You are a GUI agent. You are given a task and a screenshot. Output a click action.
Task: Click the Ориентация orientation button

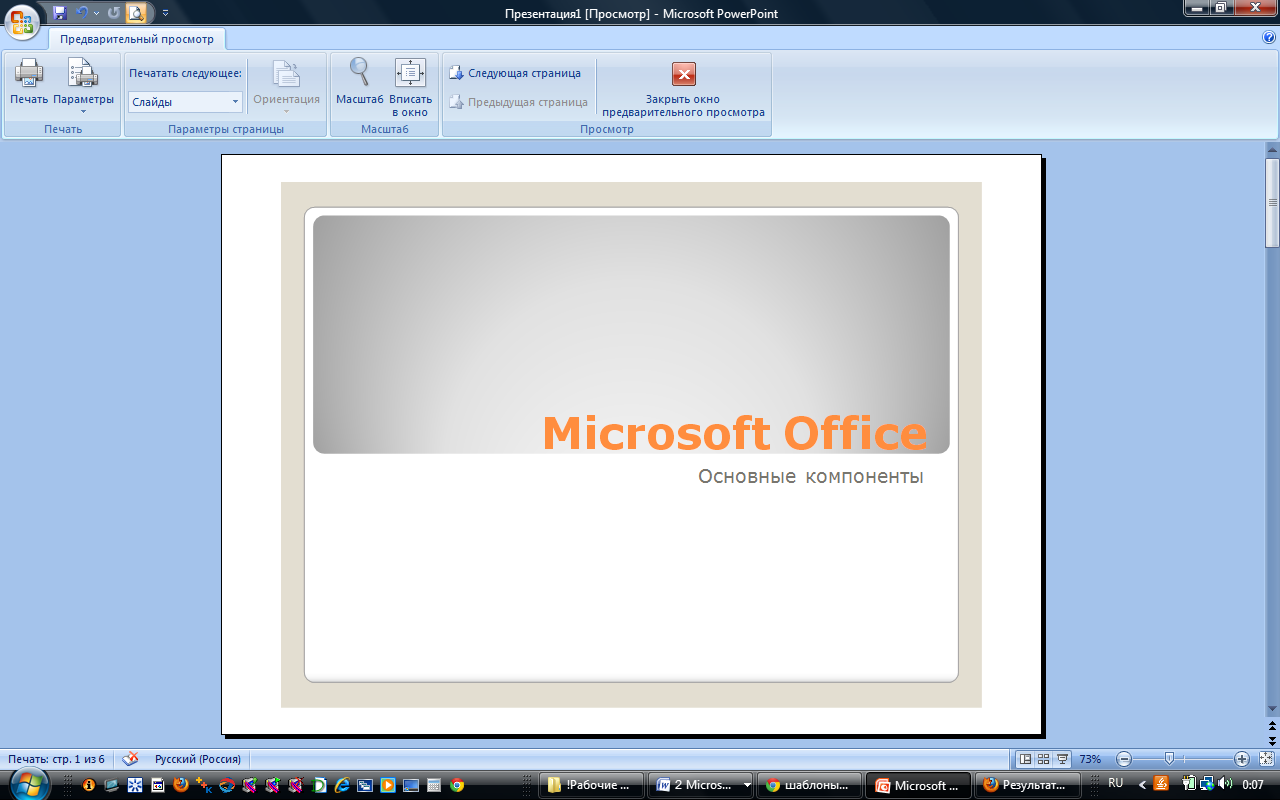coord(286,86)
